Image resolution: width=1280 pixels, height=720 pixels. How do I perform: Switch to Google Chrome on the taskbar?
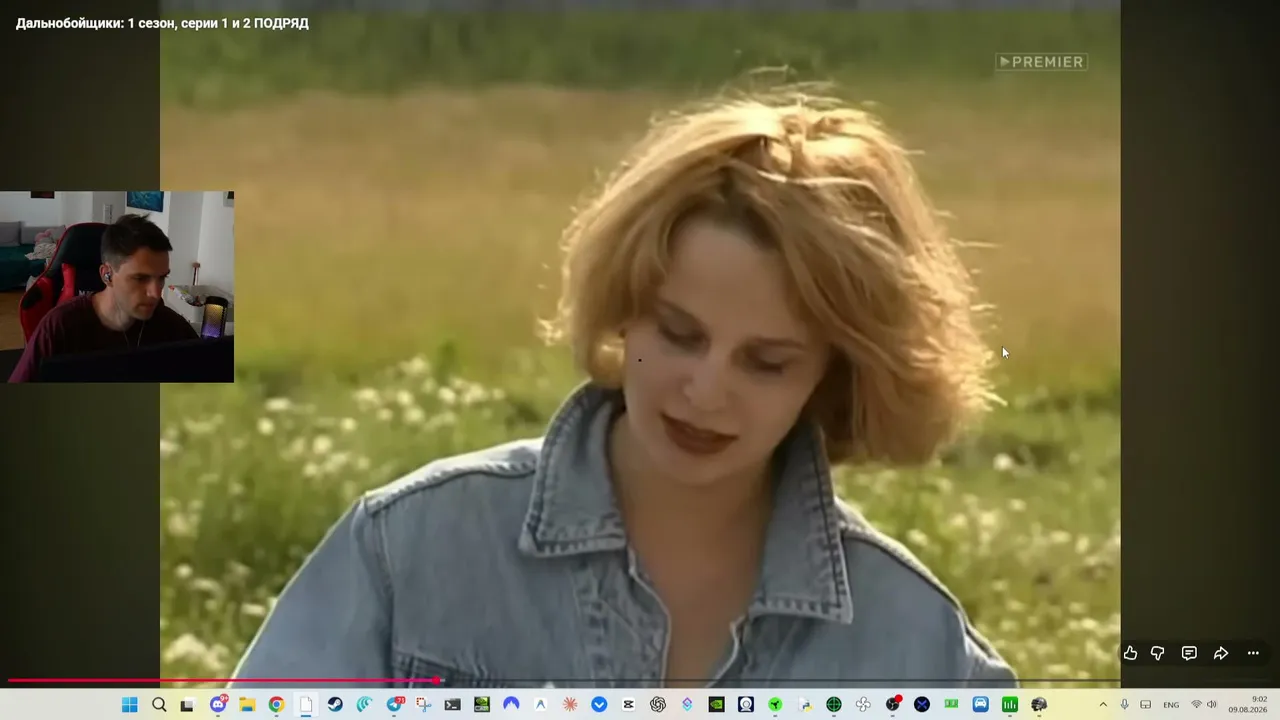click(x=276, y=705)
